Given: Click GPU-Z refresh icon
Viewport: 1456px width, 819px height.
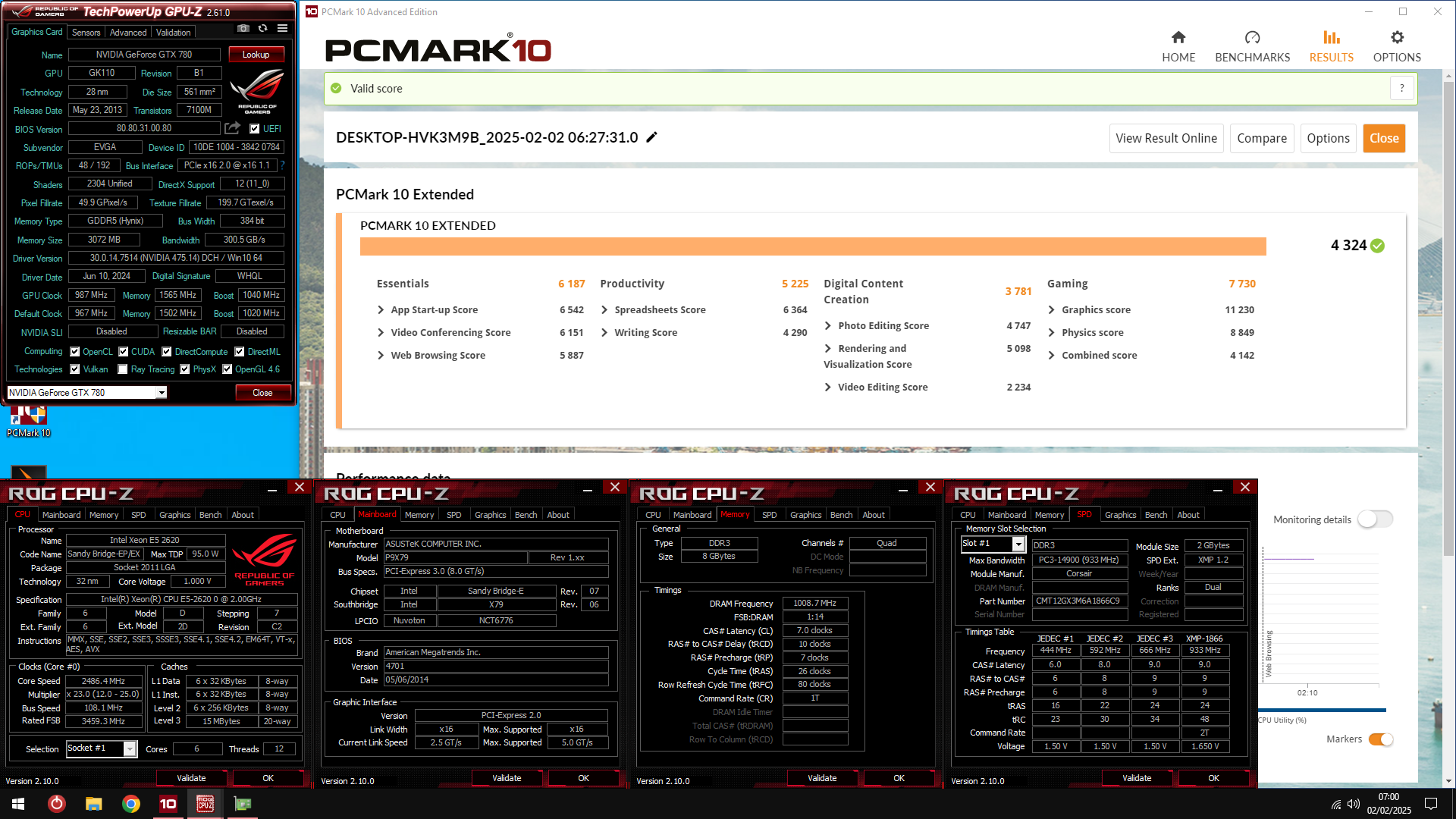Looking at the screenshot, I should click(x=262, y=29).
